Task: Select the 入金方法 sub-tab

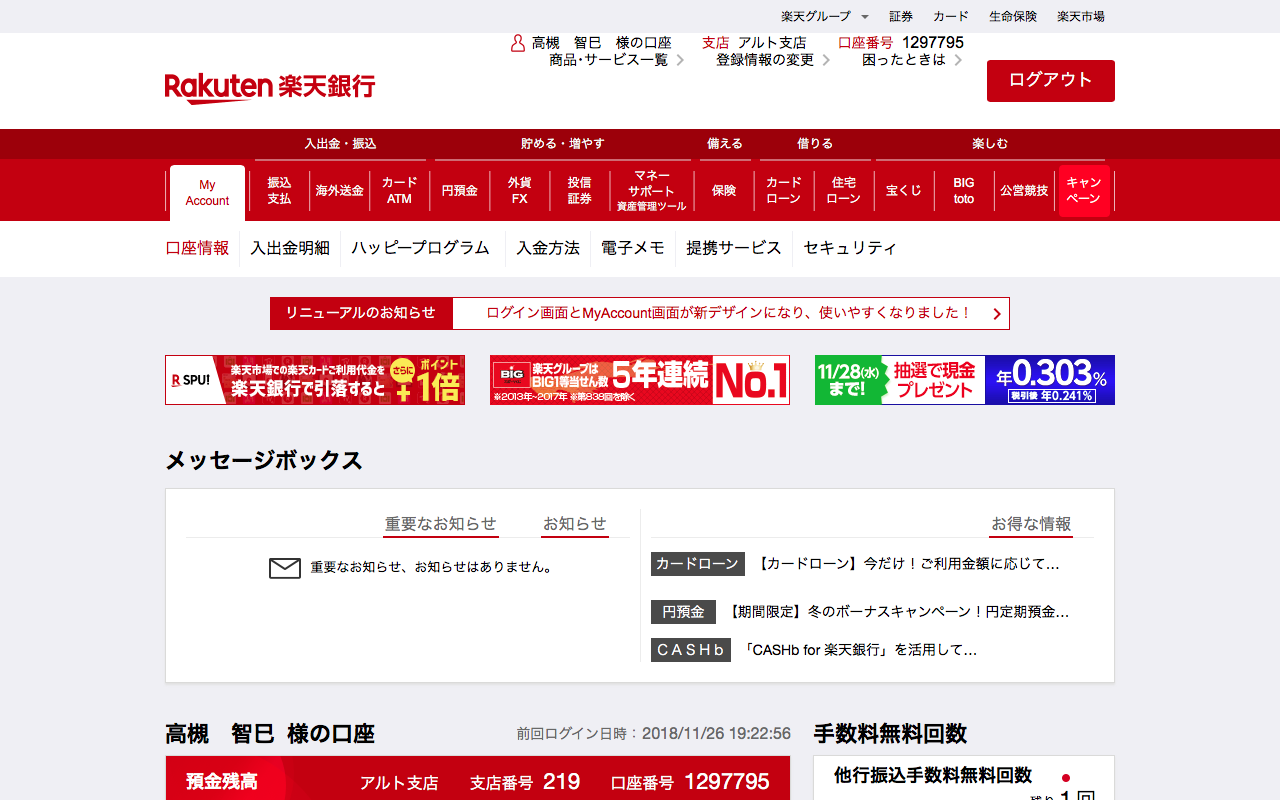Action: pyautogui.click(x=548, y=248)
